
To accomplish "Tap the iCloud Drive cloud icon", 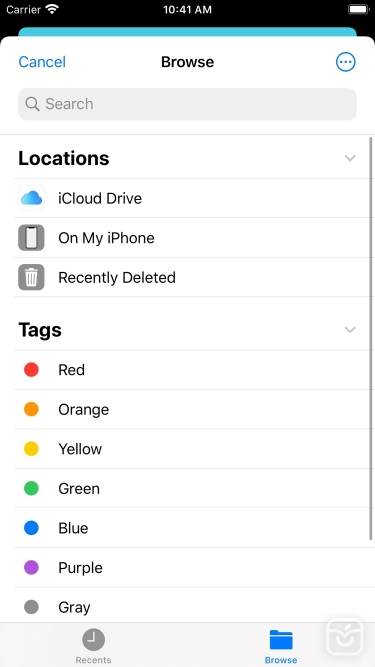I will (31, 198).
